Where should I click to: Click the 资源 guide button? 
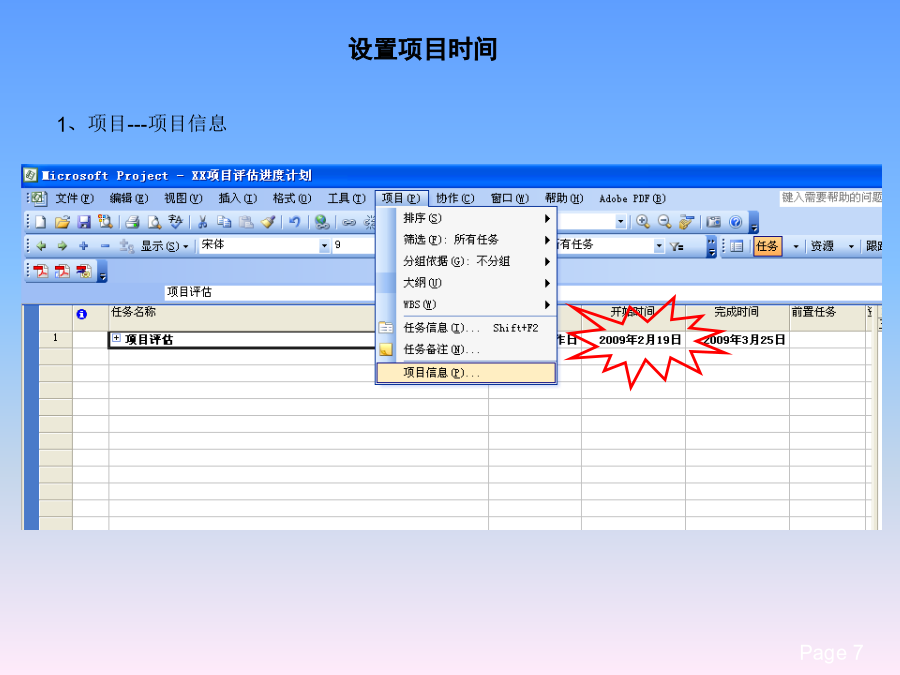pyautogui.click(x=822, y=247)
